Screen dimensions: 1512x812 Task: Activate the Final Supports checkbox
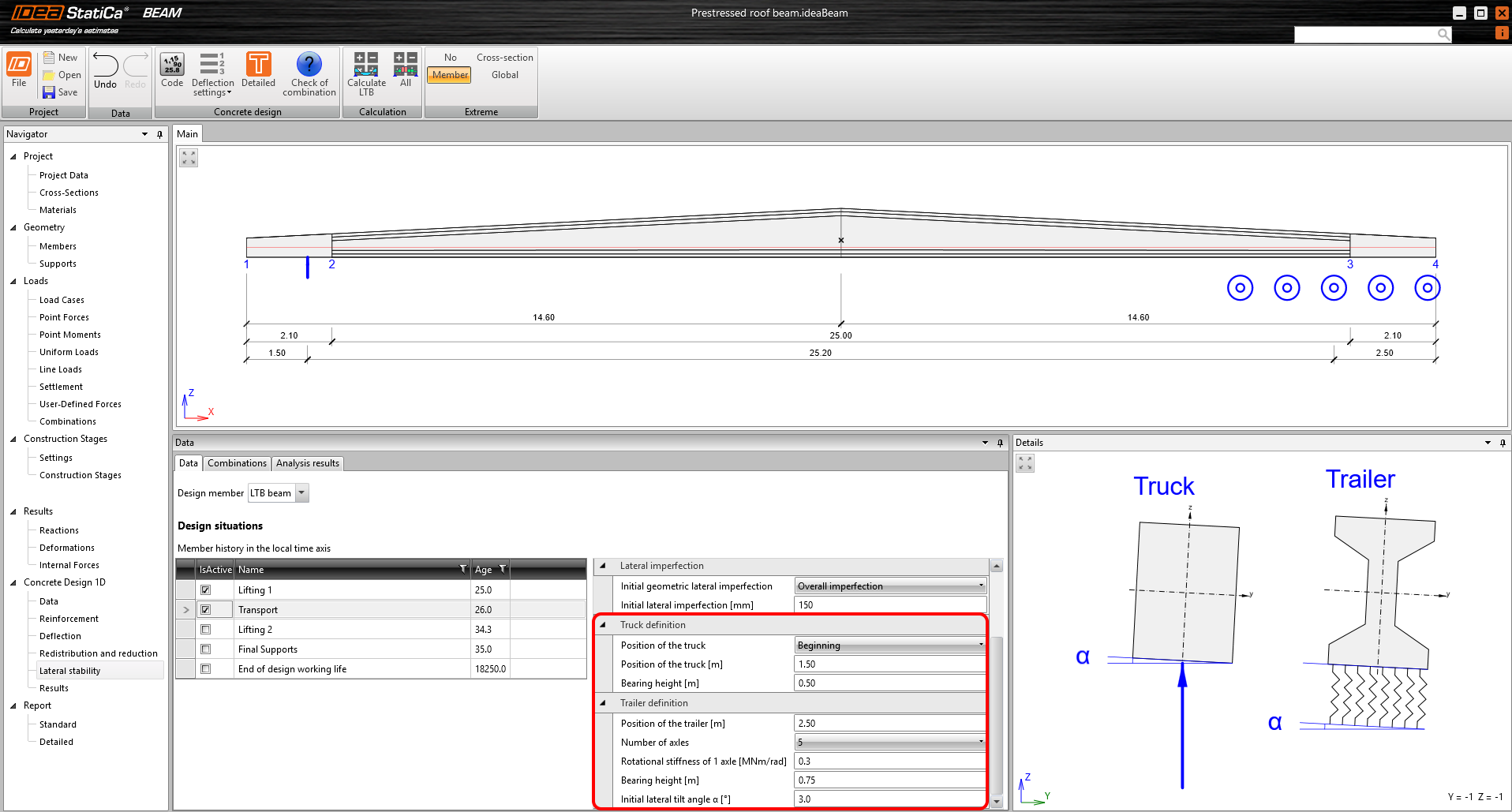[206, 649]
